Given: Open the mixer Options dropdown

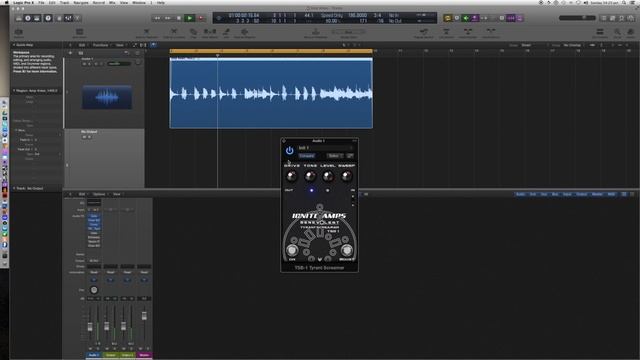Looking at the screenshot, I should tap(100, 194).
